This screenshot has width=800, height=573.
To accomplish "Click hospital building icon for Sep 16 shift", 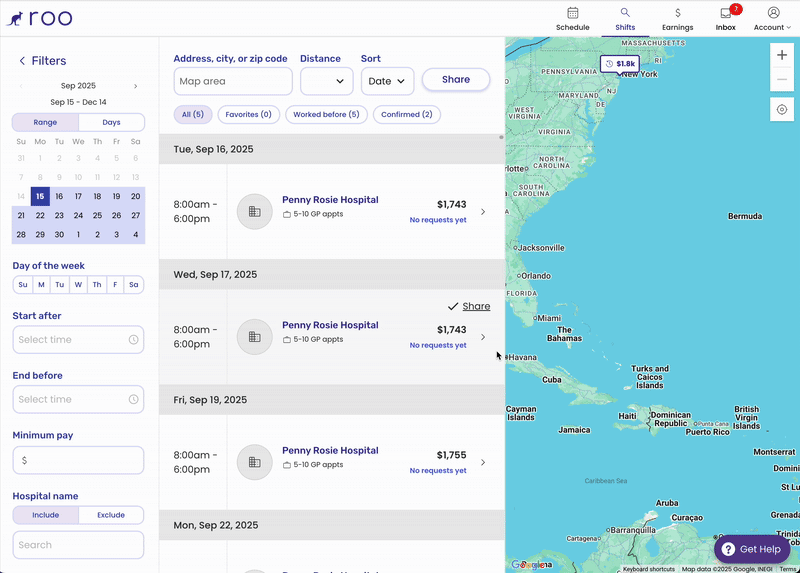I will [255, 212].
